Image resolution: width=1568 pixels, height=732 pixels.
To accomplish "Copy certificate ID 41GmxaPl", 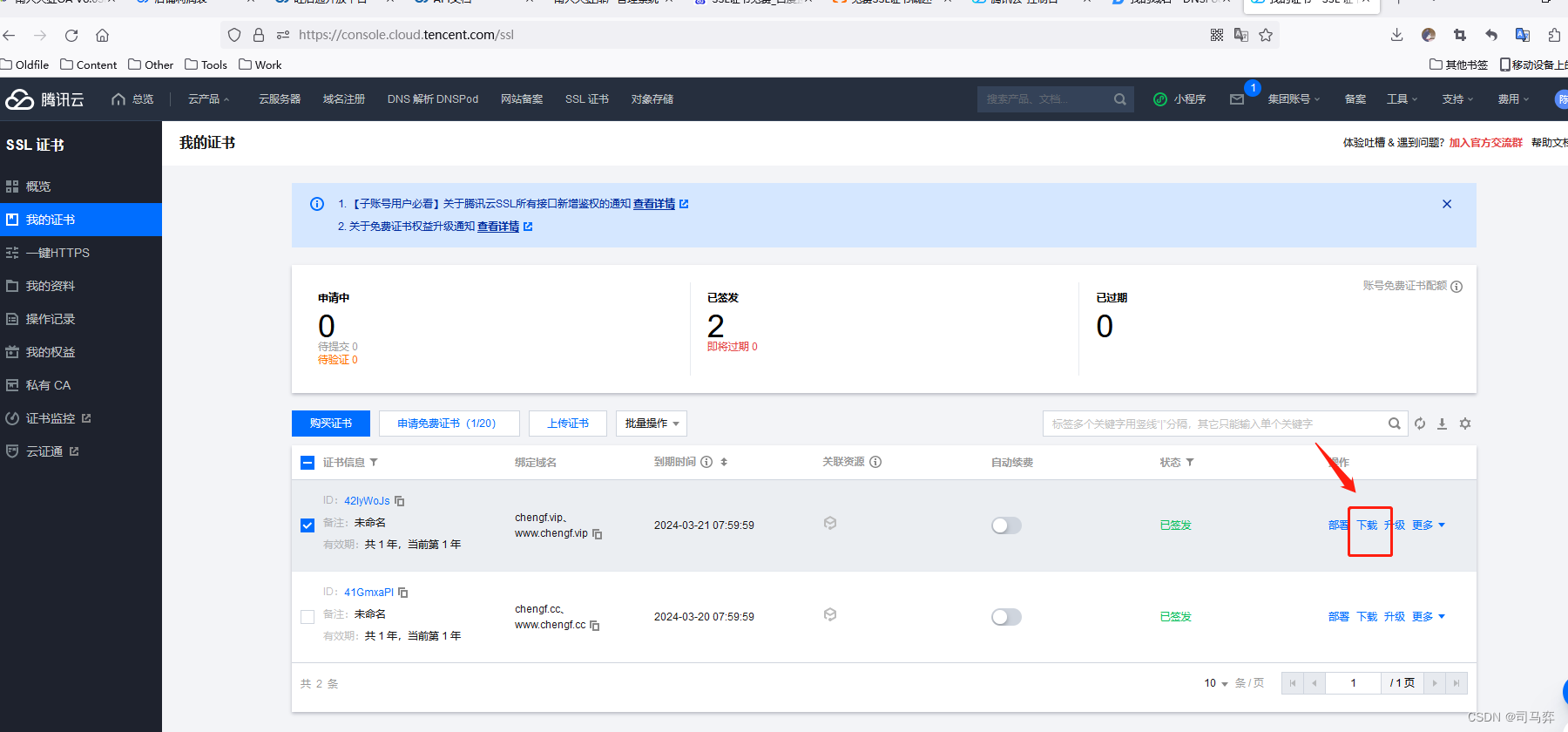I will click(403, 593).
